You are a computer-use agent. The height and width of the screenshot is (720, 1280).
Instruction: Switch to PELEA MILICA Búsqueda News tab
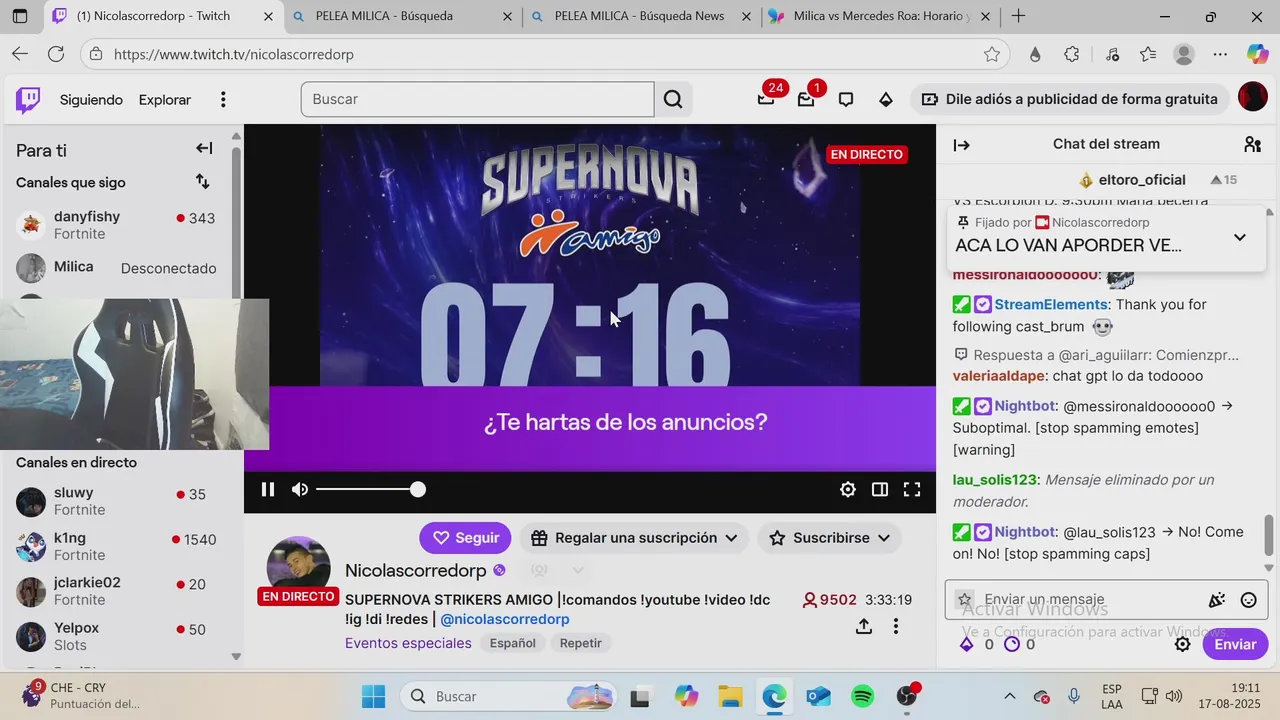640,16
